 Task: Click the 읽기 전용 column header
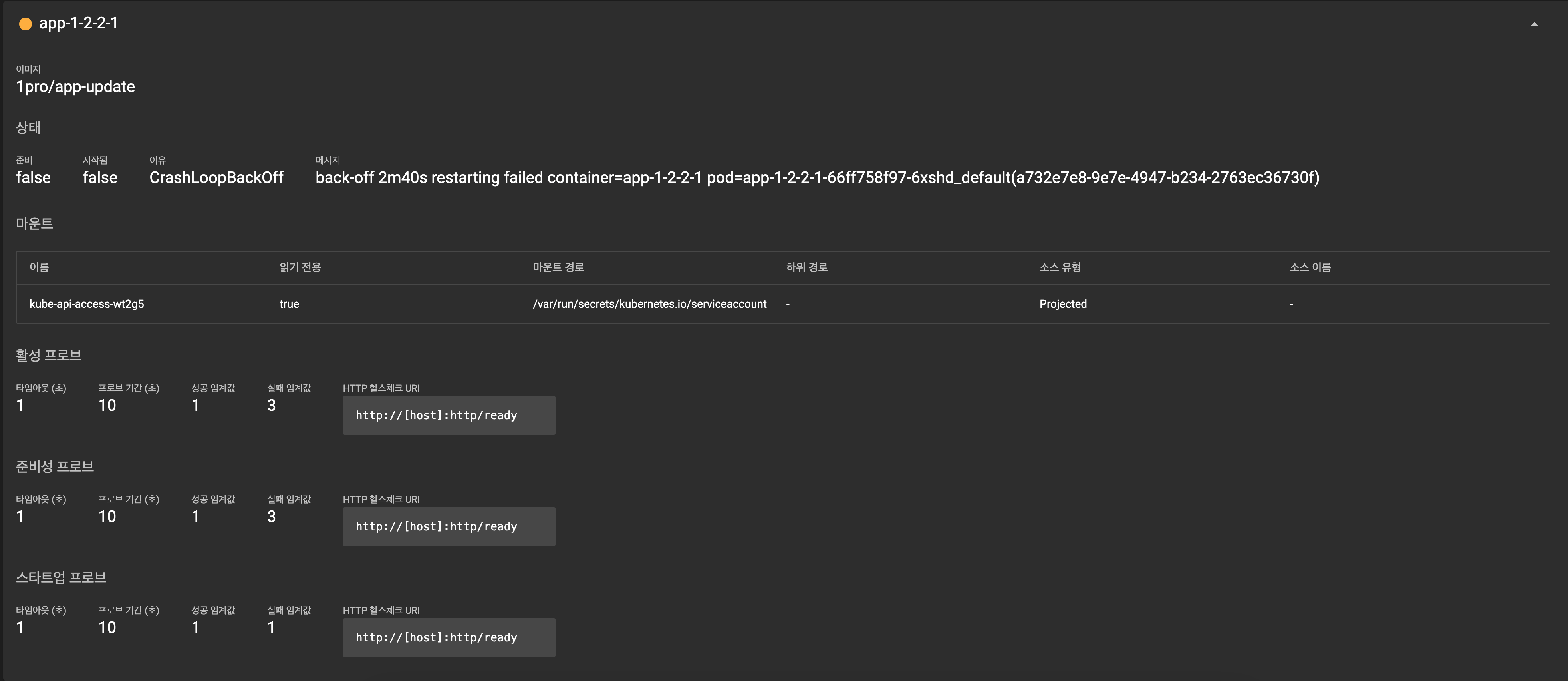click(x=300, y=267)
